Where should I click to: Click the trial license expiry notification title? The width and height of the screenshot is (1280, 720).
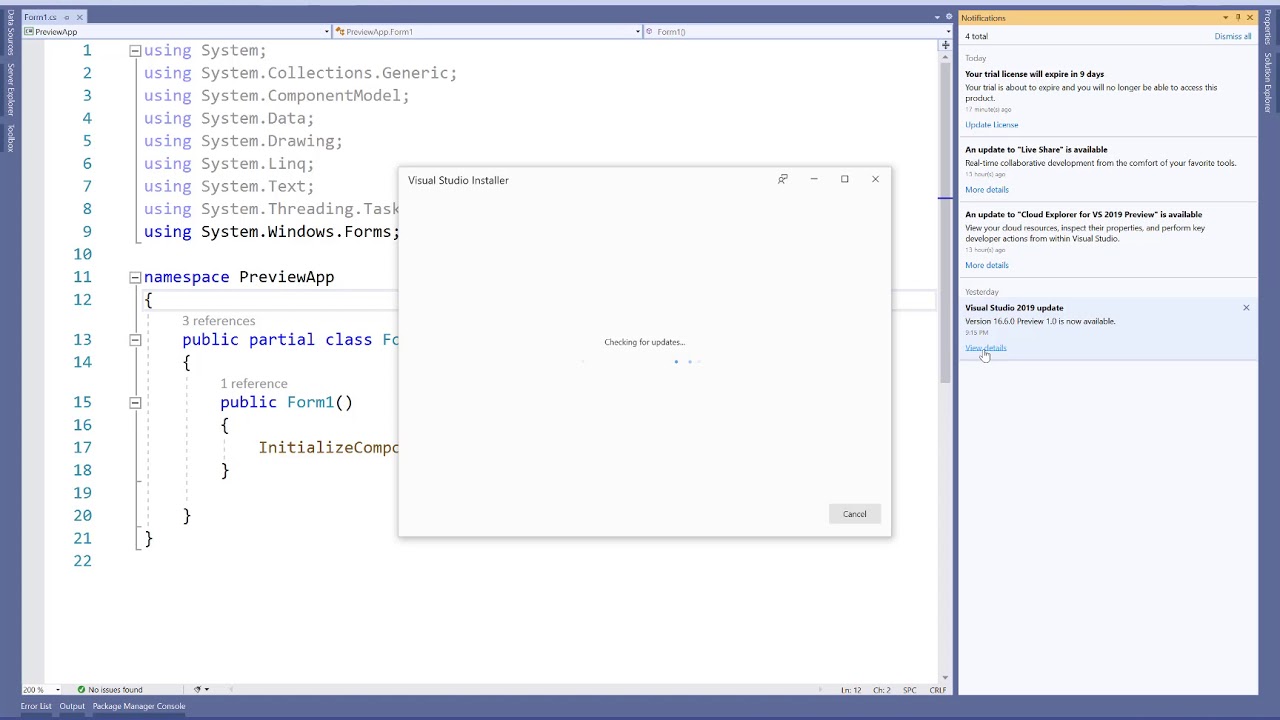pyautogui.click(x=1034, y=74)
